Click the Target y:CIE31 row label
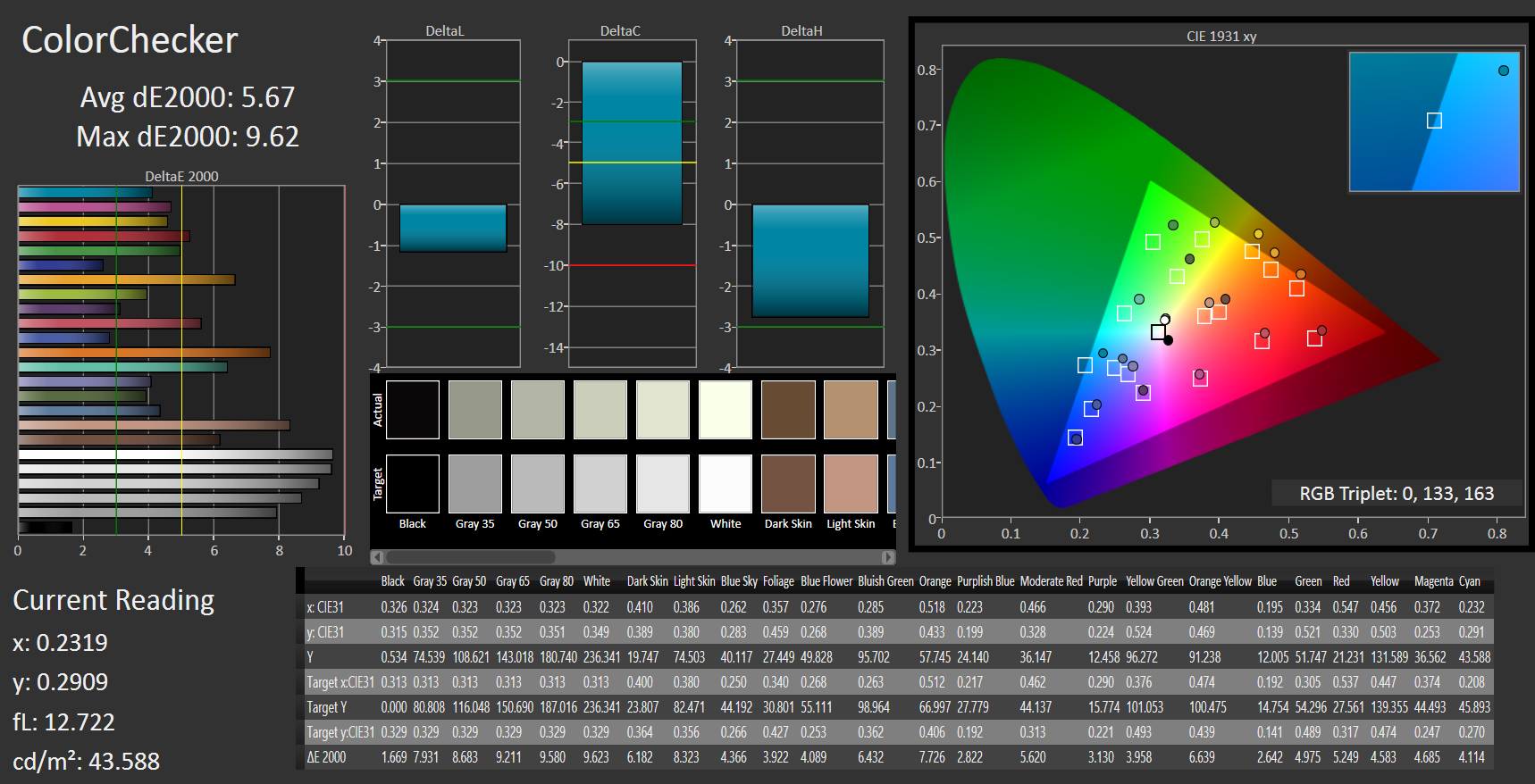Viewport: 1535px width, 784px height. [x=340, y=732]
